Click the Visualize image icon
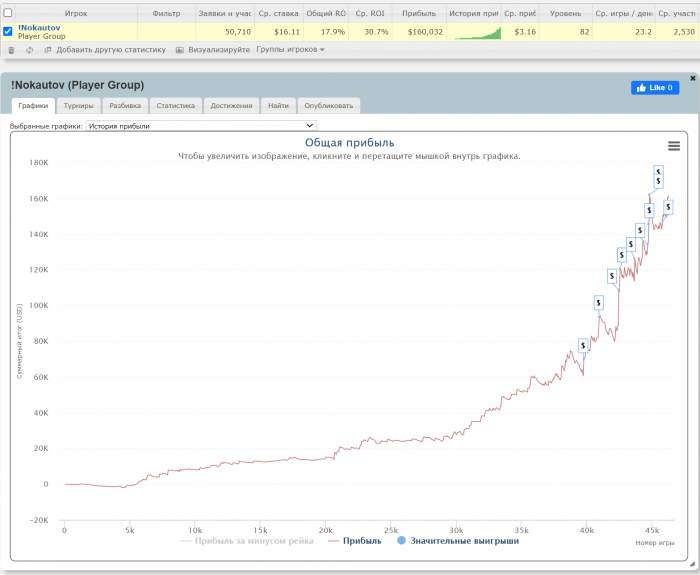Viewport: 700px width, 575px height. tap(179, 49)
